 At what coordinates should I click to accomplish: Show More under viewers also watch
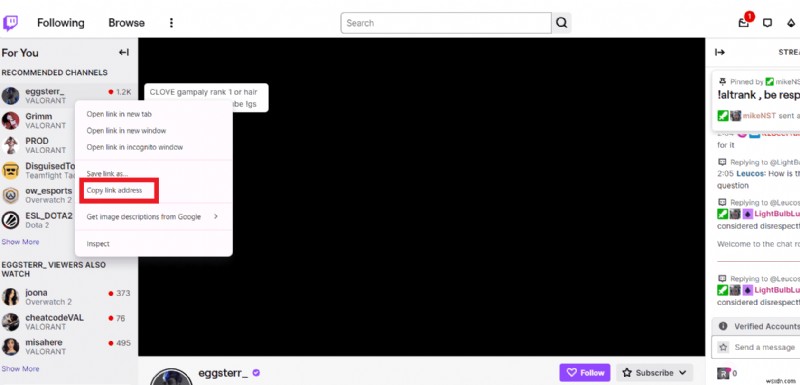click(x=20, y=369)
